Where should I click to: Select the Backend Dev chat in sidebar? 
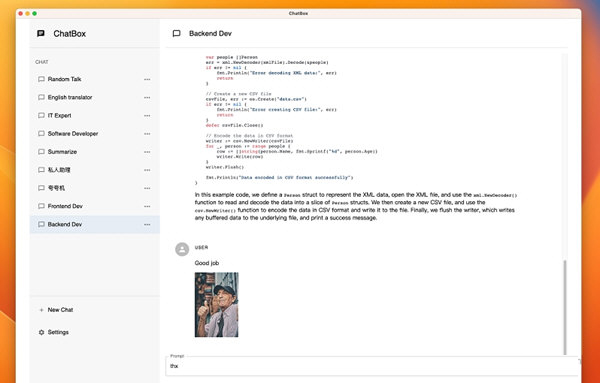[95, 224]
